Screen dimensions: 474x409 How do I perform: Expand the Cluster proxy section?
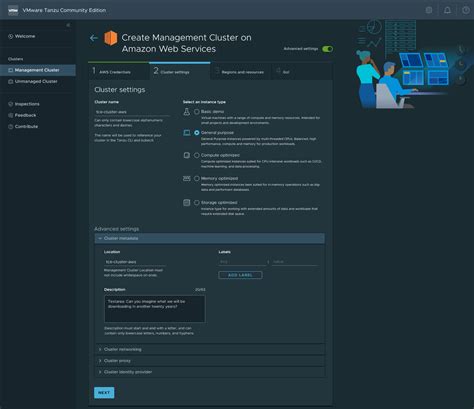pyautogui.click(x=210, y=361)
